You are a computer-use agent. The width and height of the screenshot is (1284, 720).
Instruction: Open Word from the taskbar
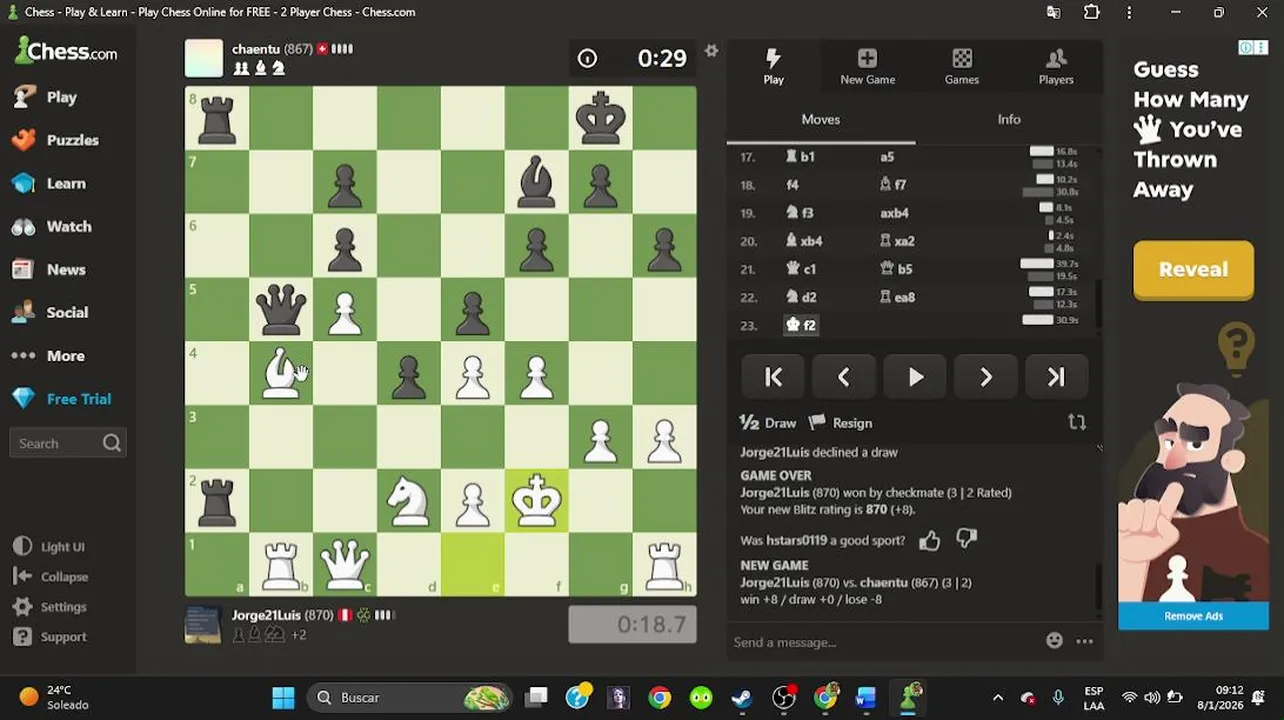pyautogui.click(x=866, y=697)
